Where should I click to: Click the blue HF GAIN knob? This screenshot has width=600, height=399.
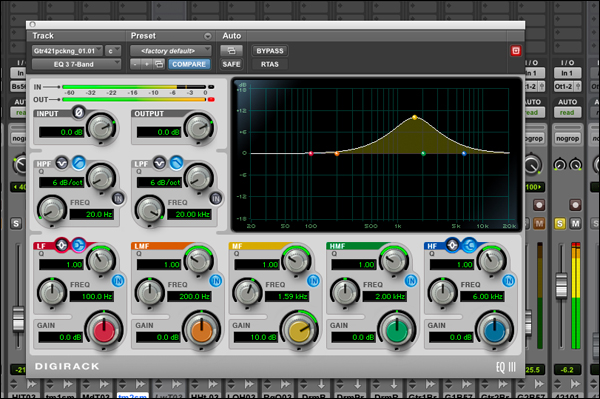point(495,330)
